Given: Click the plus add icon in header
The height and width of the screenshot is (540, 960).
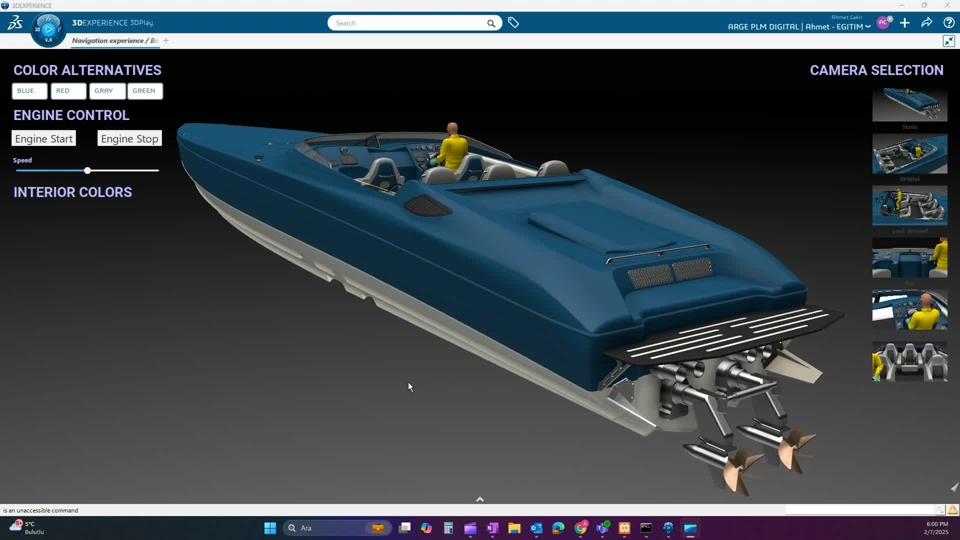Looking at the screenshot, I should tap(905, 23).
